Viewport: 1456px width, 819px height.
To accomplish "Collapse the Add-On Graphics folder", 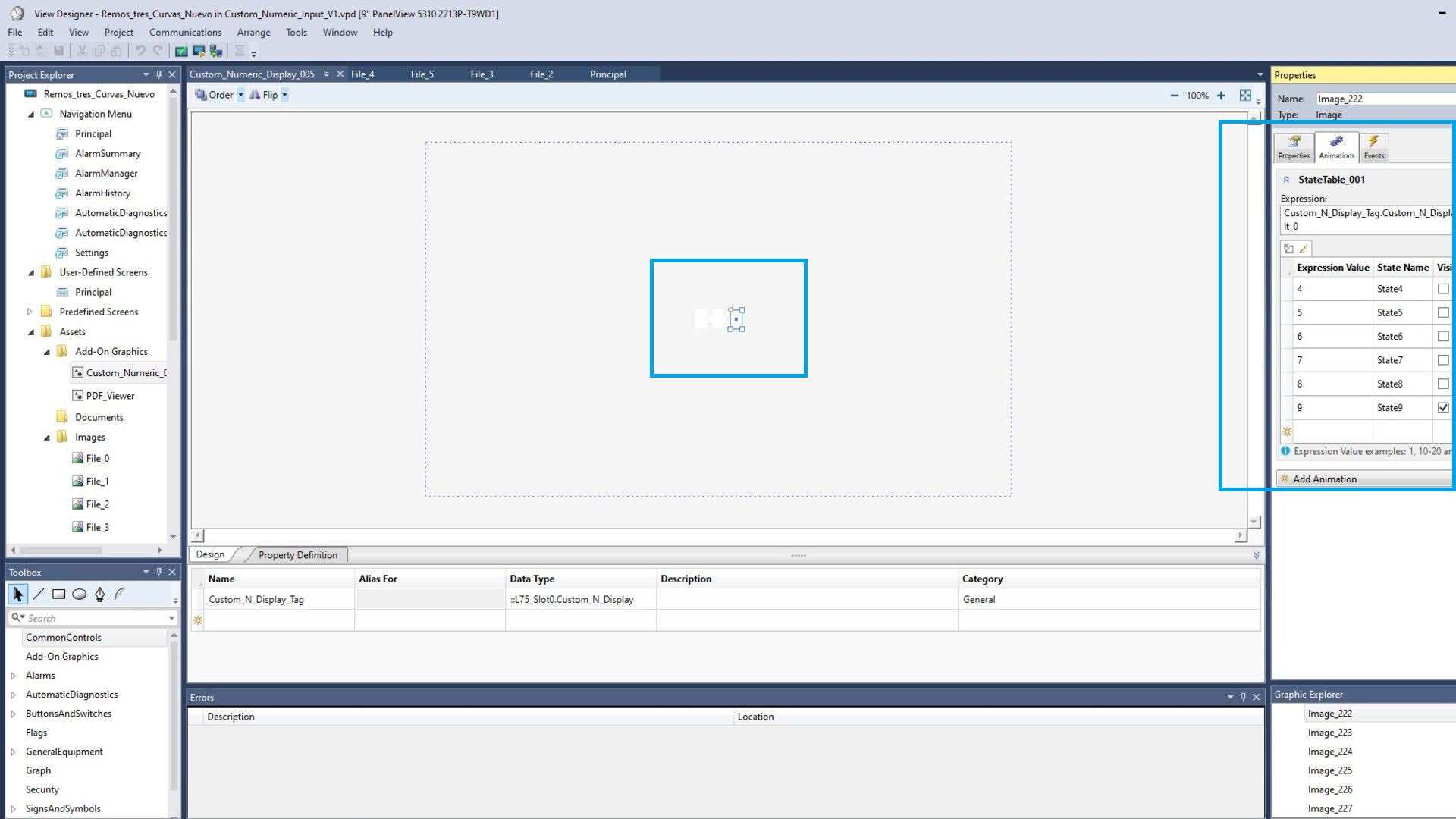I will click(47, 352).
